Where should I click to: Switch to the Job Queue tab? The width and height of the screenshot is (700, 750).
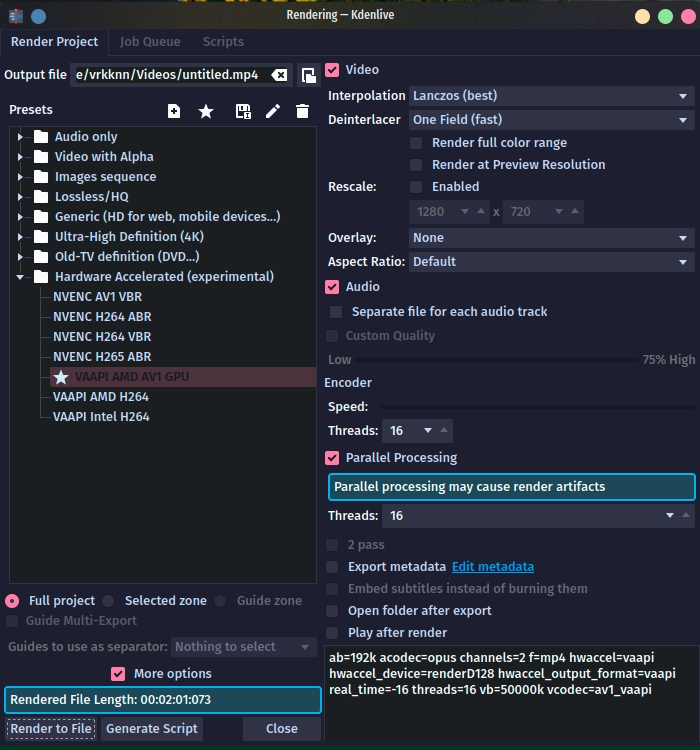150,42
